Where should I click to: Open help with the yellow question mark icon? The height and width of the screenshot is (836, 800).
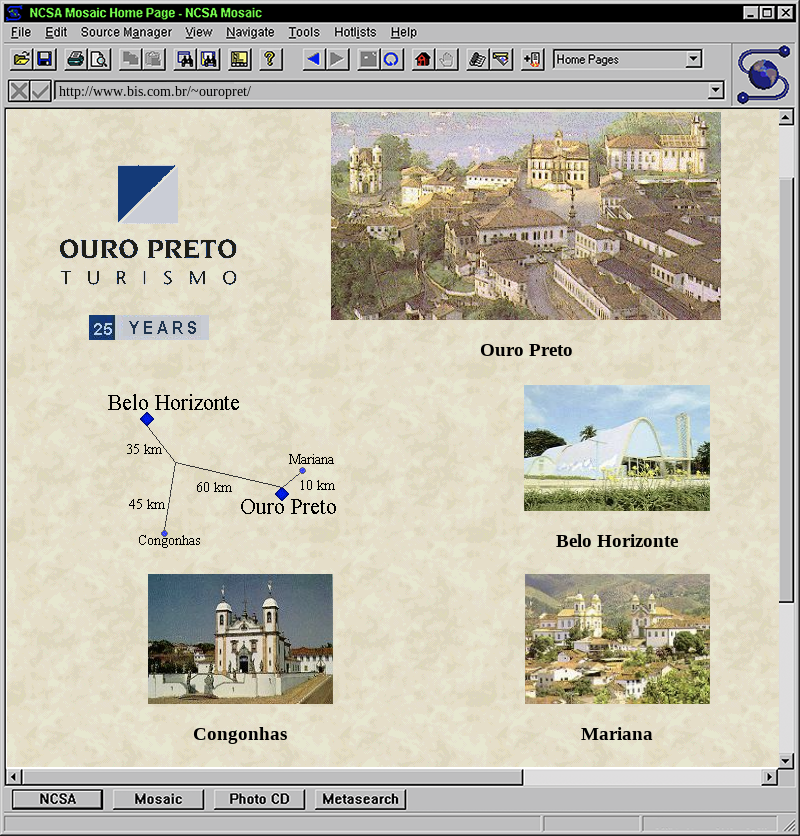[x=269, y=60]
